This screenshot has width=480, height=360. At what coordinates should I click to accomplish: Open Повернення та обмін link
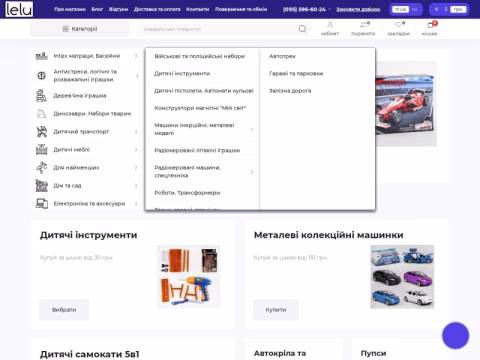(x=241, y=9)
